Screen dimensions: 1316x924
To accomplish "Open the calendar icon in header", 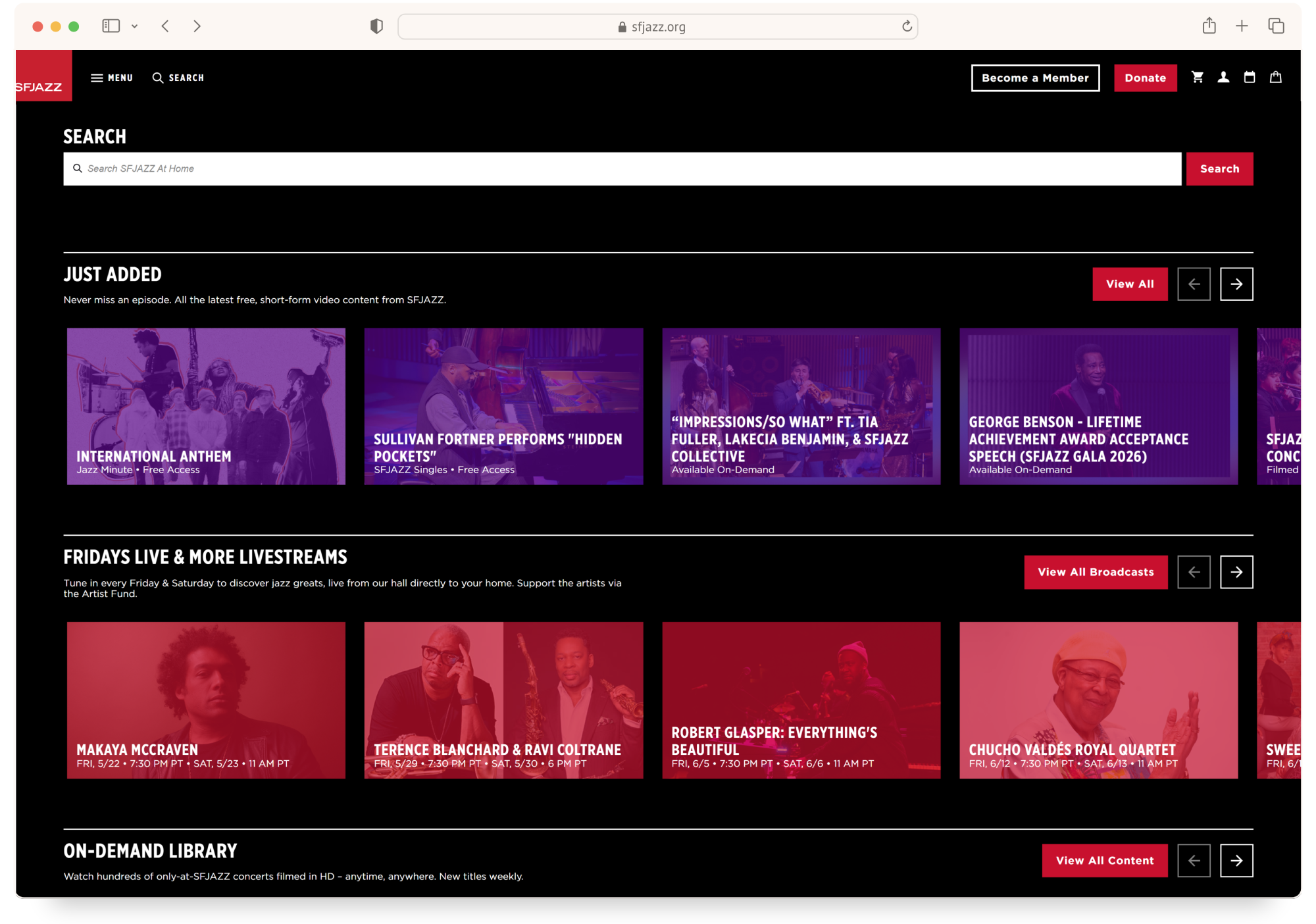I will pyautogui.click(x=1250, y=77).
